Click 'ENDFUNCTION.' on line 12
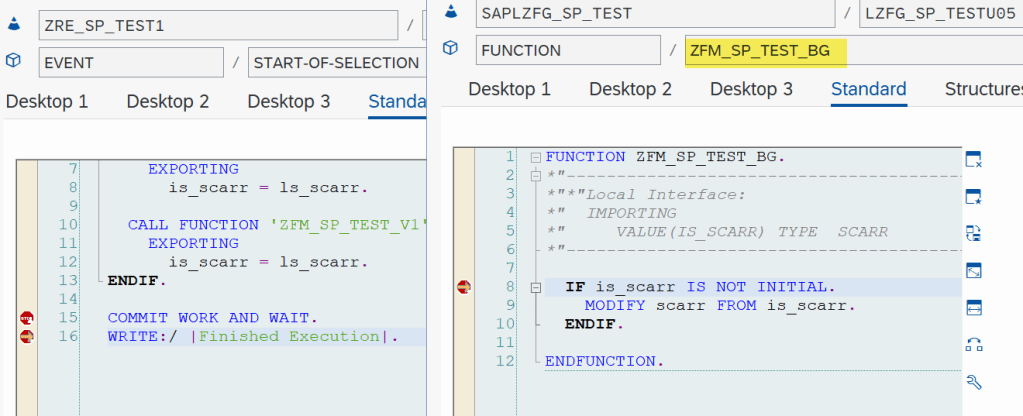The width and height of the screenshot is (1023, 416). (605, 361)
